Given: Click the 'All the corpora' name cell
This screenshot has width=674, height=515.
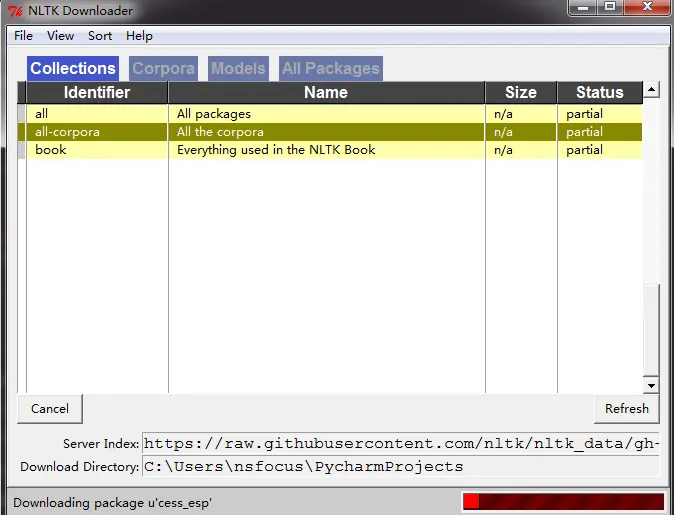Looking at the screenshot, I should (x=326, y=132).
